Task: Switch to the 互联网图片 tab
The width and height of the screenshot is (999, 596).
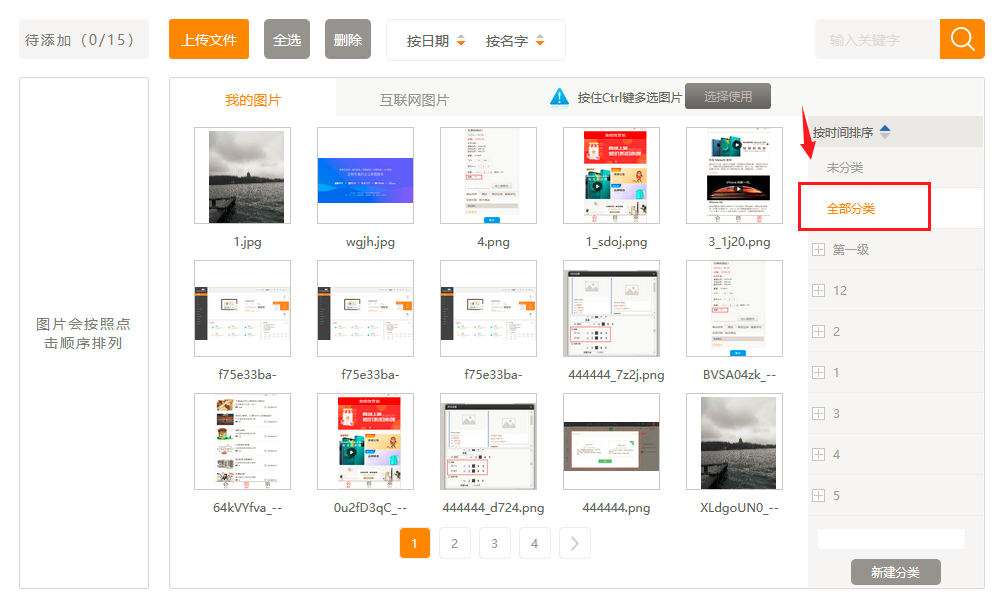Action: tap(414, 100)
